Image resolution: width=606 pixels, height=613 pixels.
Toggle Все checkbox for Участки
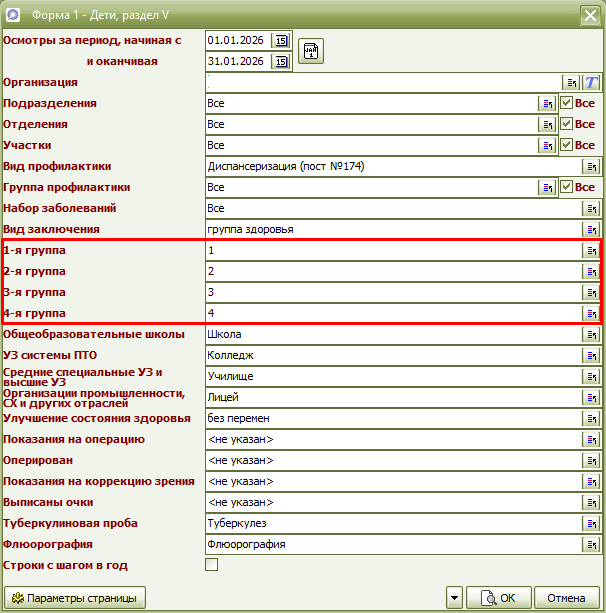(567, 145)
